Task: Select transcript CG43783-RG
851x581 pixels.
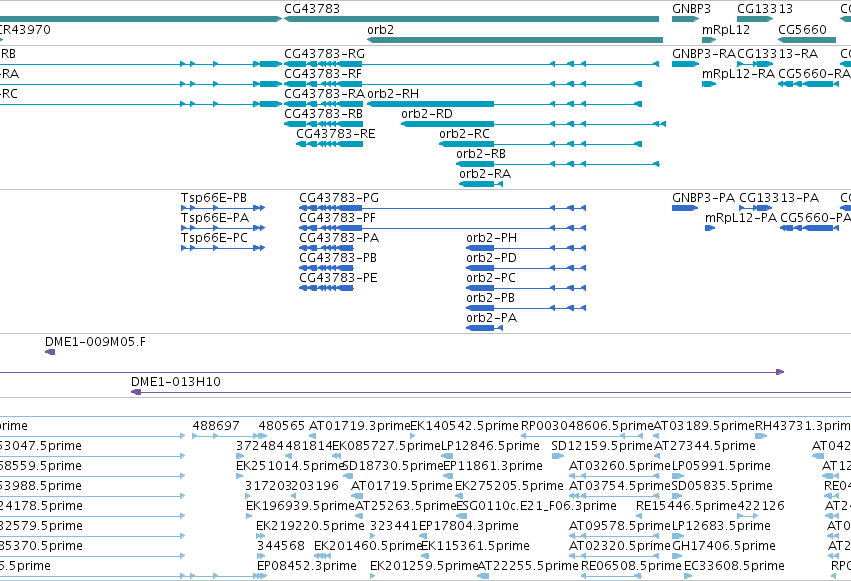Action: [x=472, y=64]
